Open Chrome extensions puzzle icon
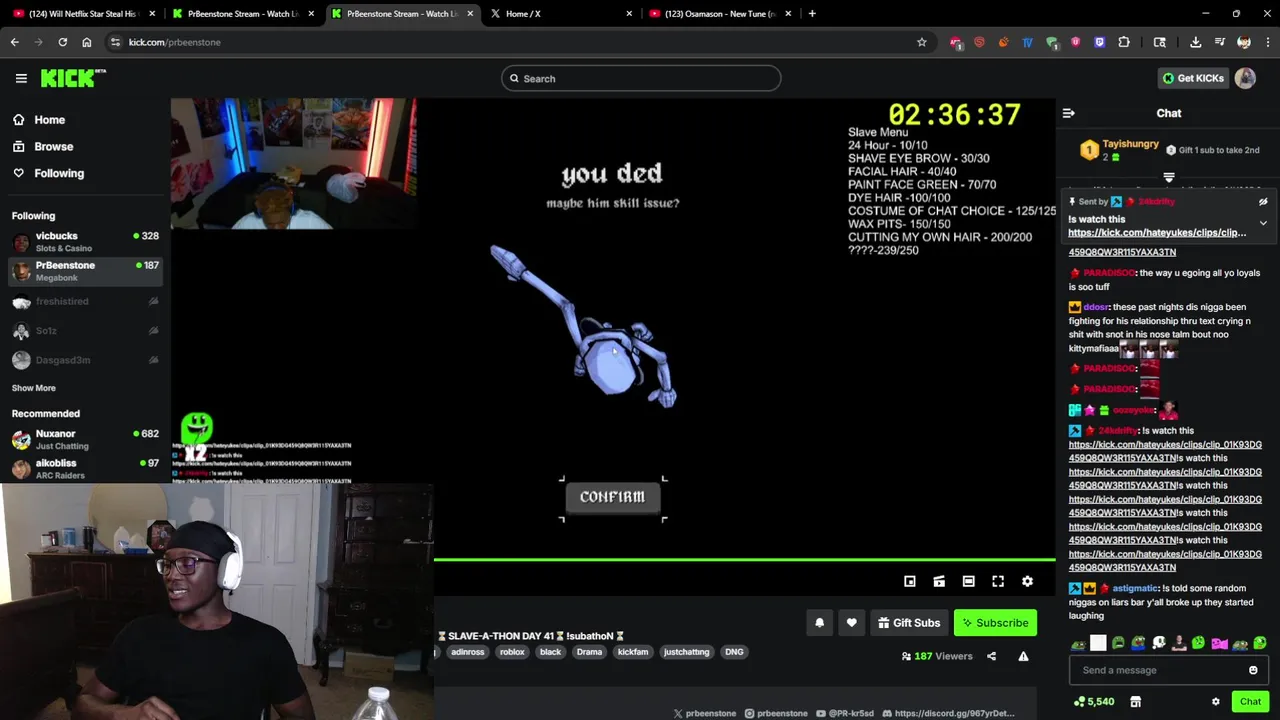The width and height of the screenshot is (1280, 720). (x=1124, y=42)
